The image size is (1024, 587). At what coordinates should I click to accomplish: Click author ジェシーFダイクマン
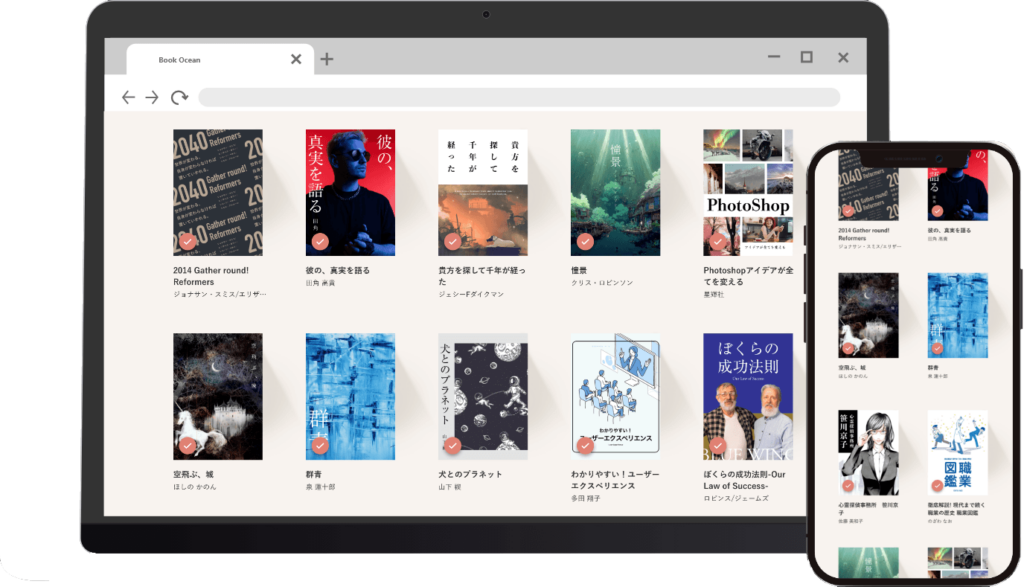tap(471, 294)
